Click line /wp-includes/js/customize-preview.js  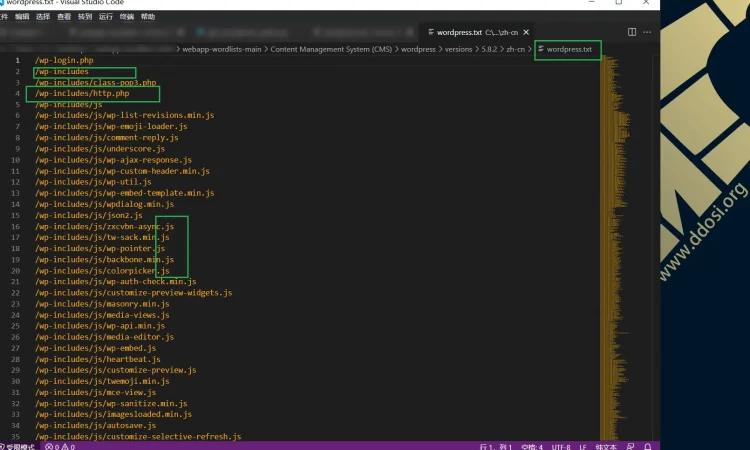click(115, 370)
